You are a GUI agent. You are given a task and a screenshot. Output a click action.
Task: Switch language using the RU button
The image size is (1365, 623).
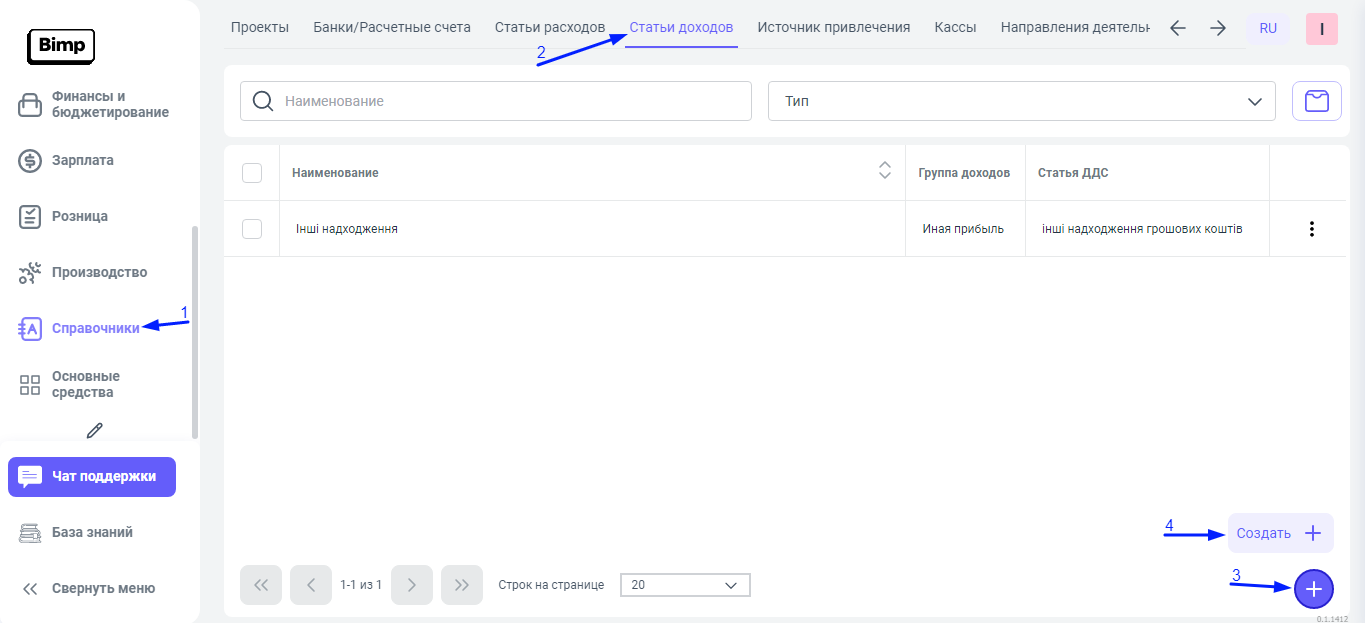1267,29
